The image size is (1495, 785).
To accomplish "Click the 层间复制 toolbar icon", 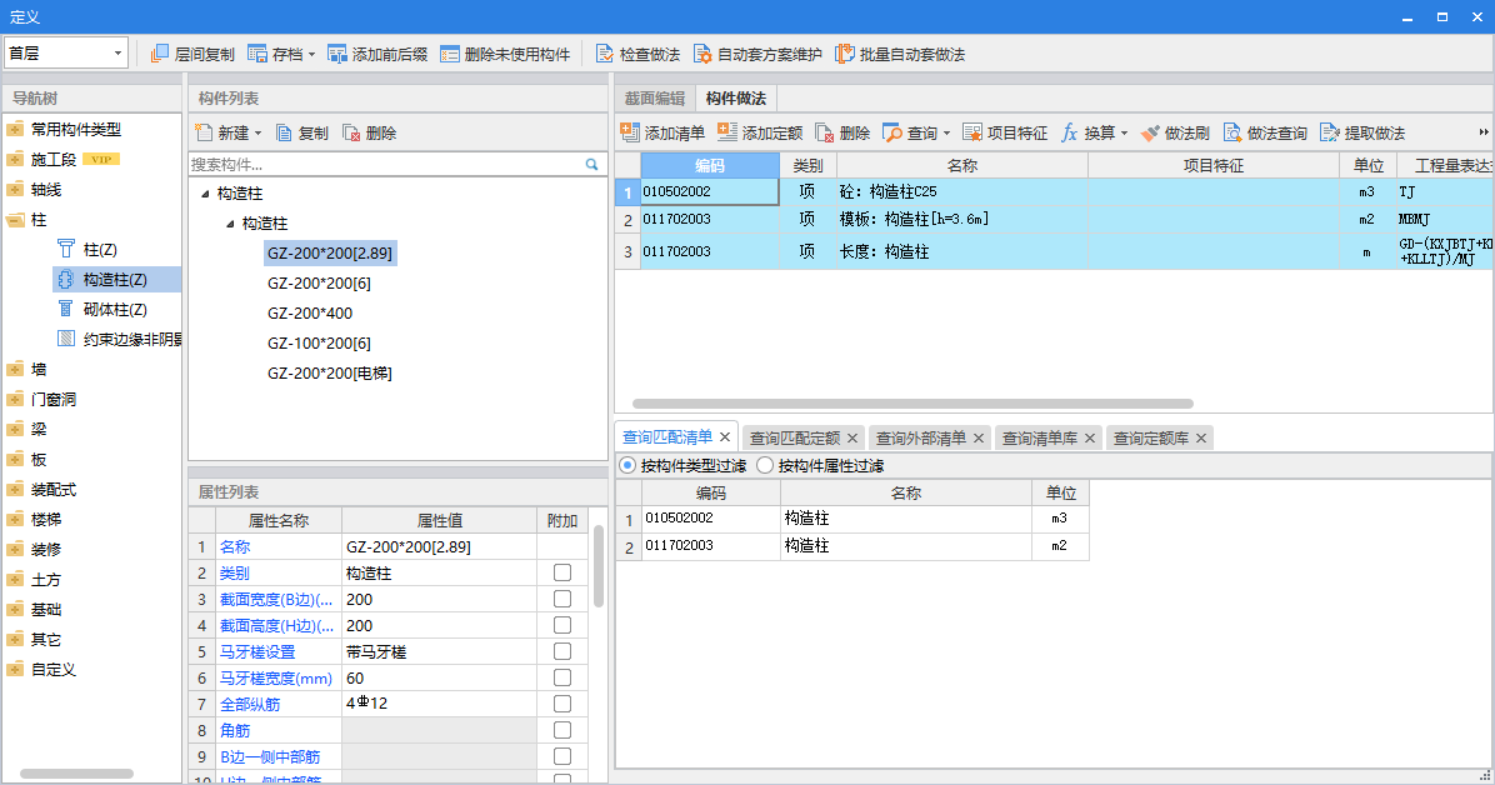I will click(160, 54).
